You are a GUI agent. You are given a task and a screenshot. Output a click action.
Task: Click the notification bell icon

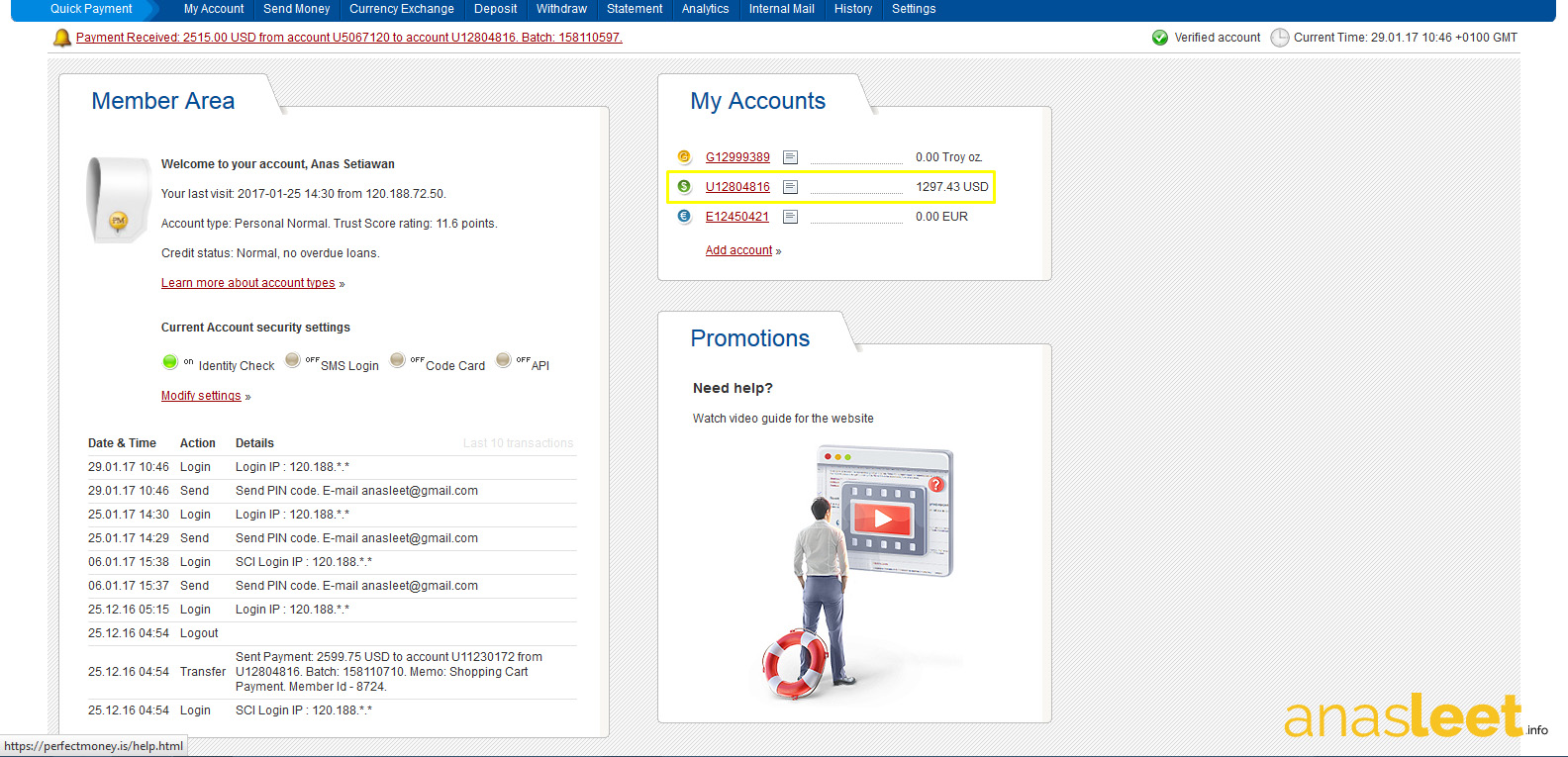pos(61,38)
